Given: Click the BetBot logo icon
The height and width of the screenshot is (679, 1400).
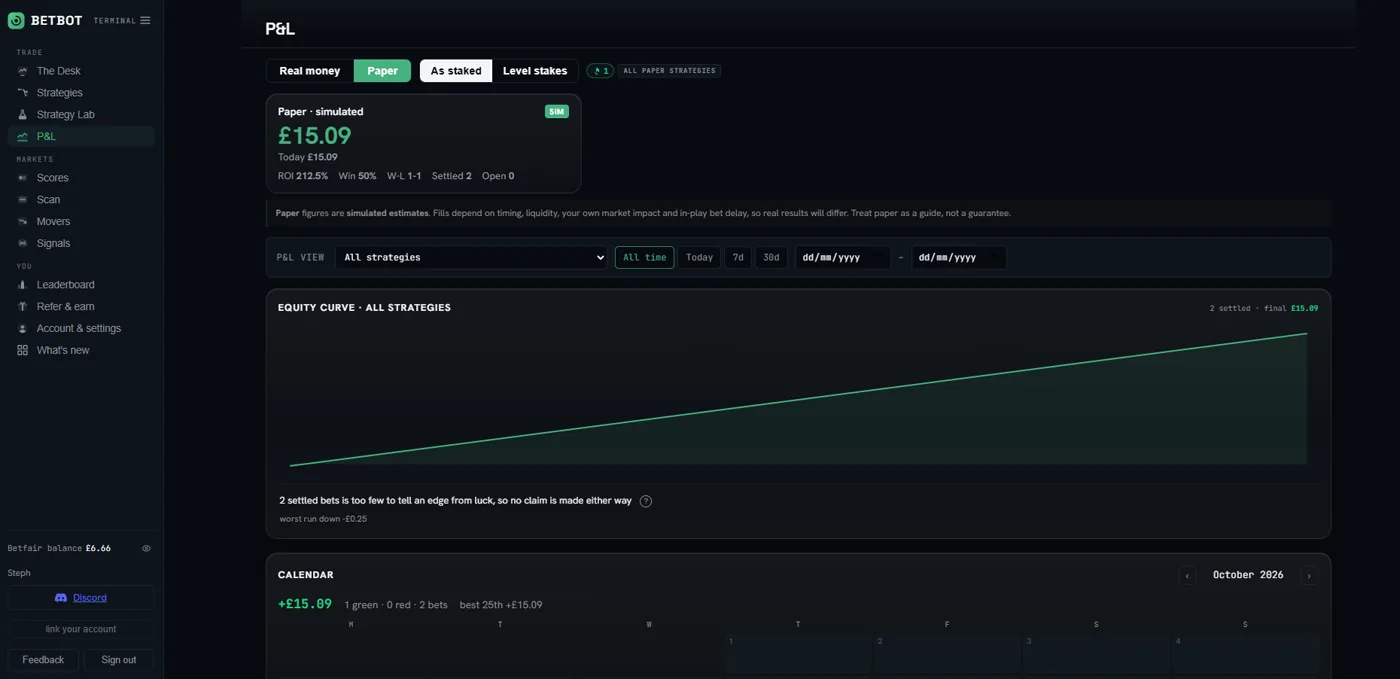Looking at the screenshot, I should click(x=16, y=20).
